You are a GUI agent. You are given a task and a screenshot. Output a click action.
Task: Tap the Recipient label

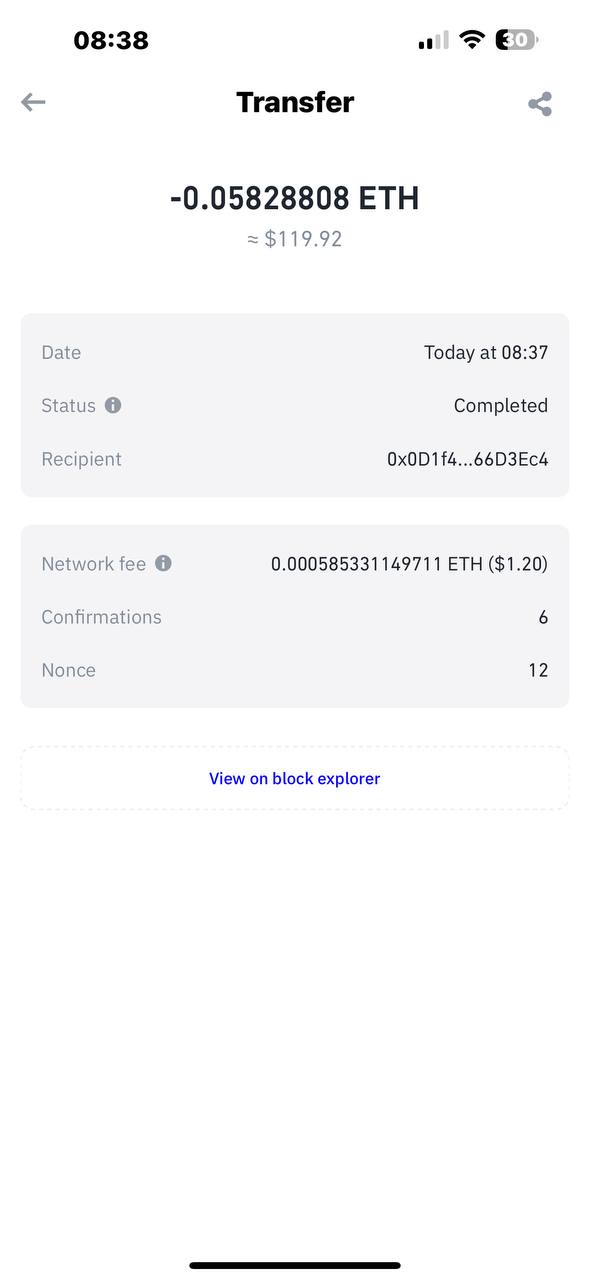pos(81,459)
